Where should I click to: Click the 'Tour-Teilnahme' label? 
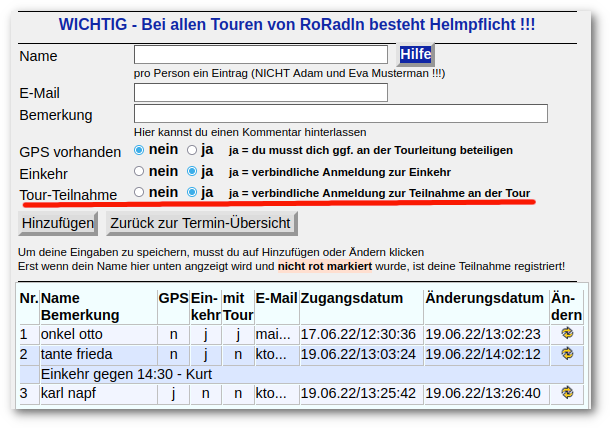coord(68,195)
